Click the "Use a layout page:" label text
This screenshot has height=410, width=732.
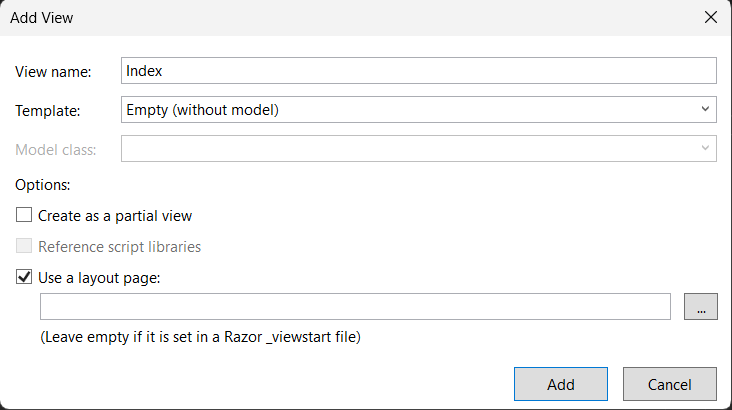pyautogui.click(x=99, y=277)
